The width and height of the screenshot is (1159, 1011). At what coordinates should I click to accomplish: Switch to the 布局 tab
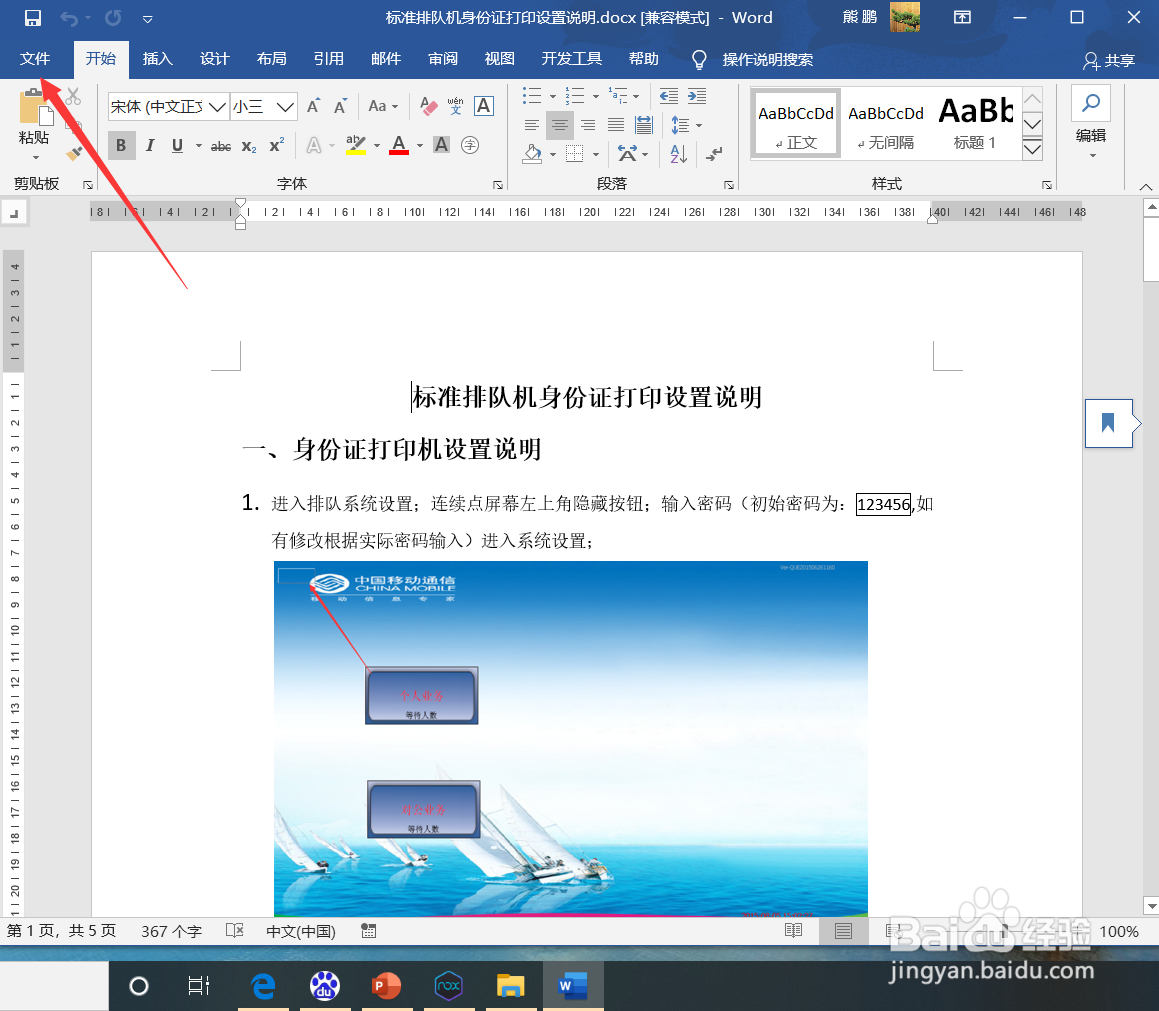tap(271, 59)
